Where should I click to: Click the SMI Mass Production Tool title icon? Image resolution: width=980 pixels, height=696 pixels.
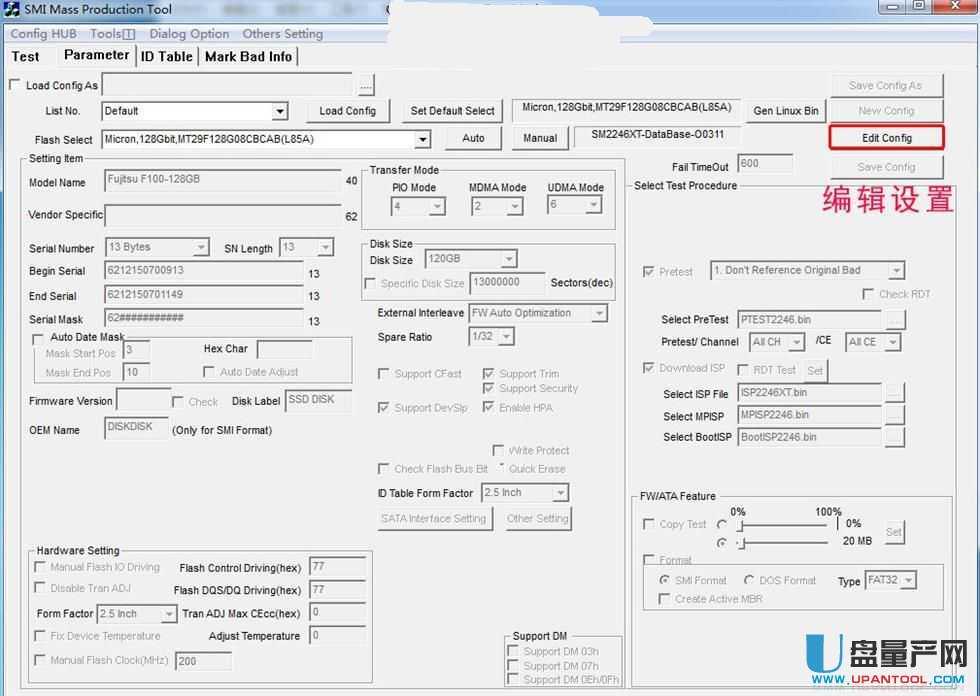point(12,9)
